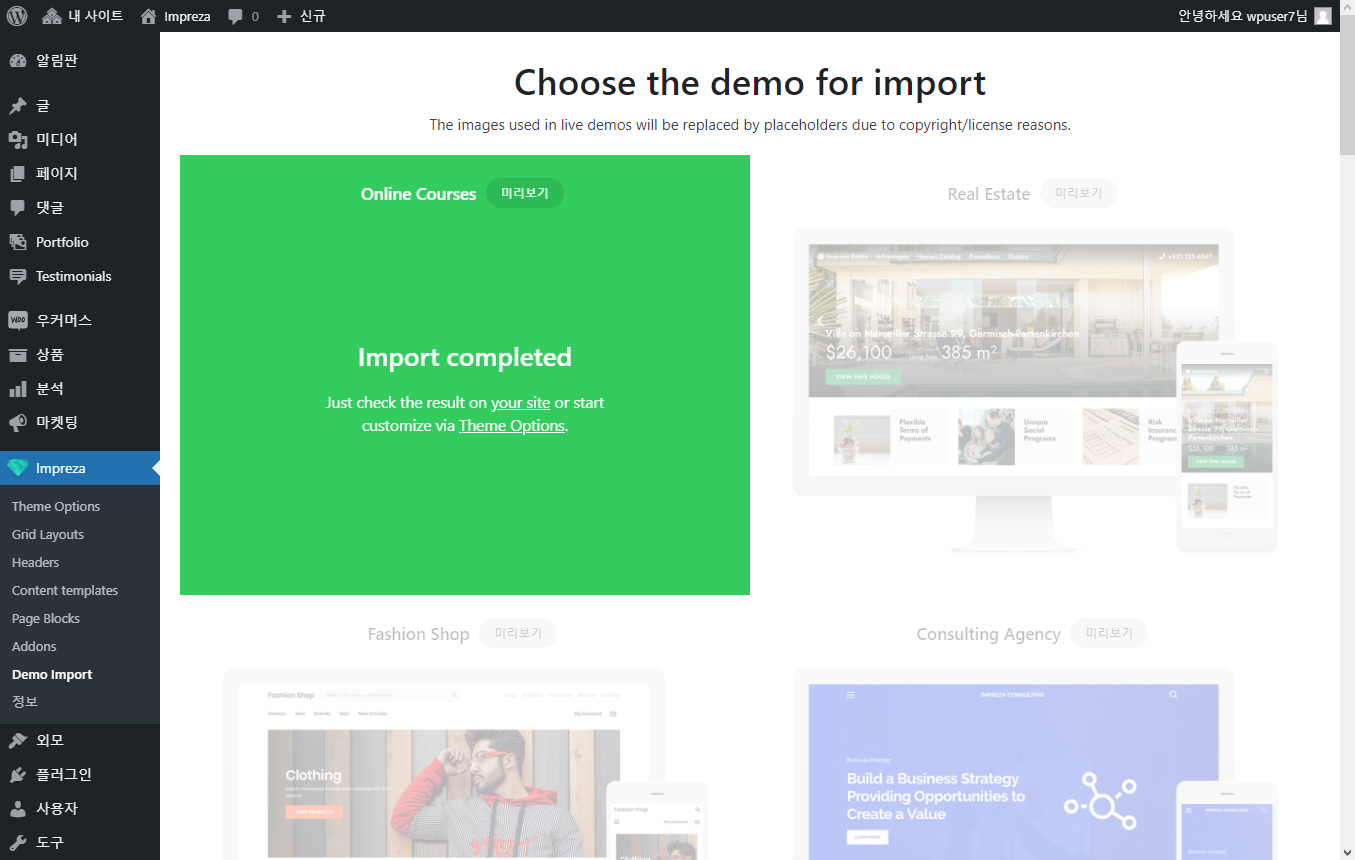Click the Portfolio icon in sidebar
The image size is (1355, 860).
point(18,242)
